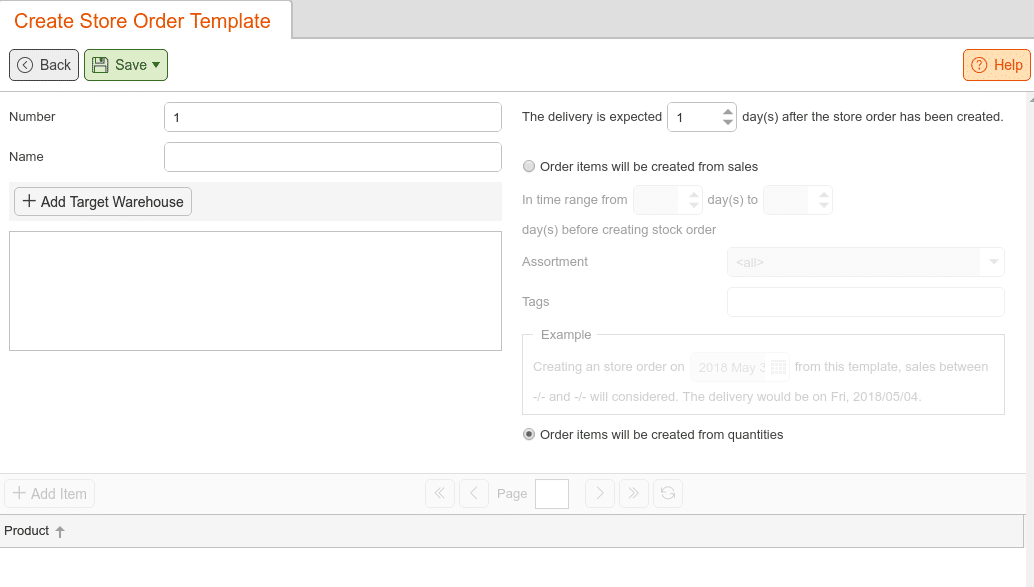Refresh the item list

[668, 493]
